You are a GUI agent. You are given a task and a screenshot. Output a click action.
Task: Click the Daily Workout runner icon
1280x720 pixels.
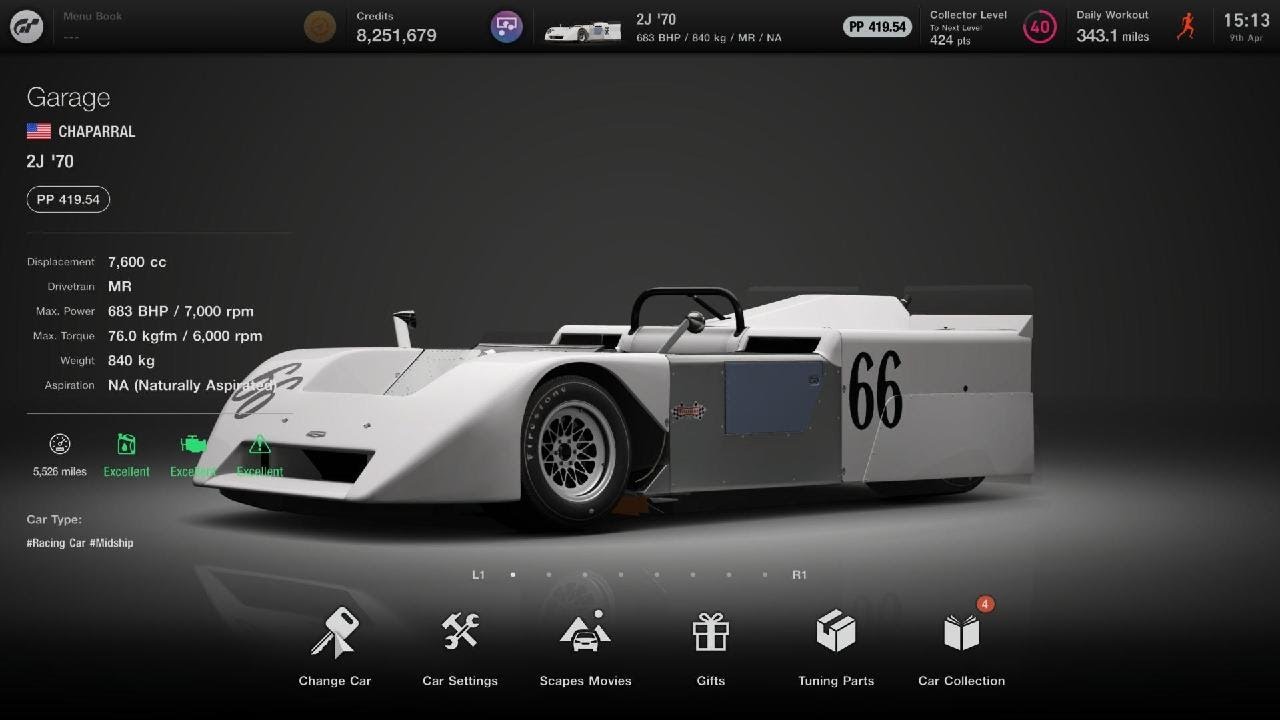1186,26
